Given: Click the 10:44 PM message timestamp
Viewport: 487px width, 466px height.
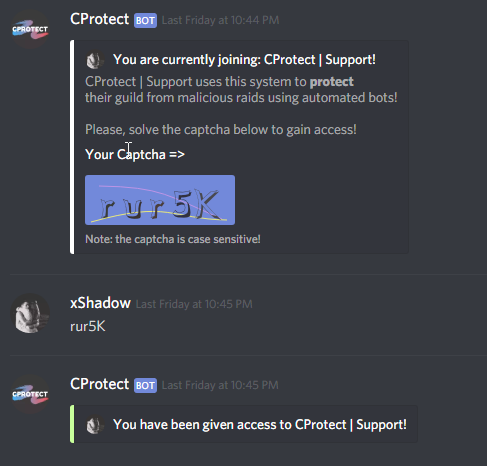Looking at the screenshot, I should coord(220,20).
